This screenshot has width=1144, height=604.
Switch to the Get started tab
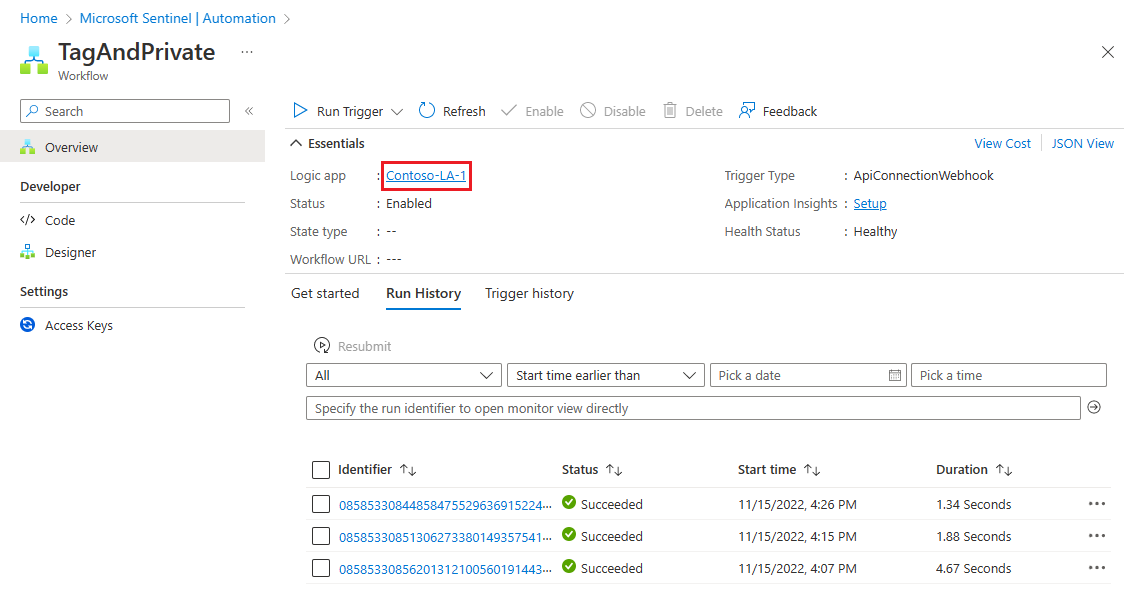coord(325,294)
